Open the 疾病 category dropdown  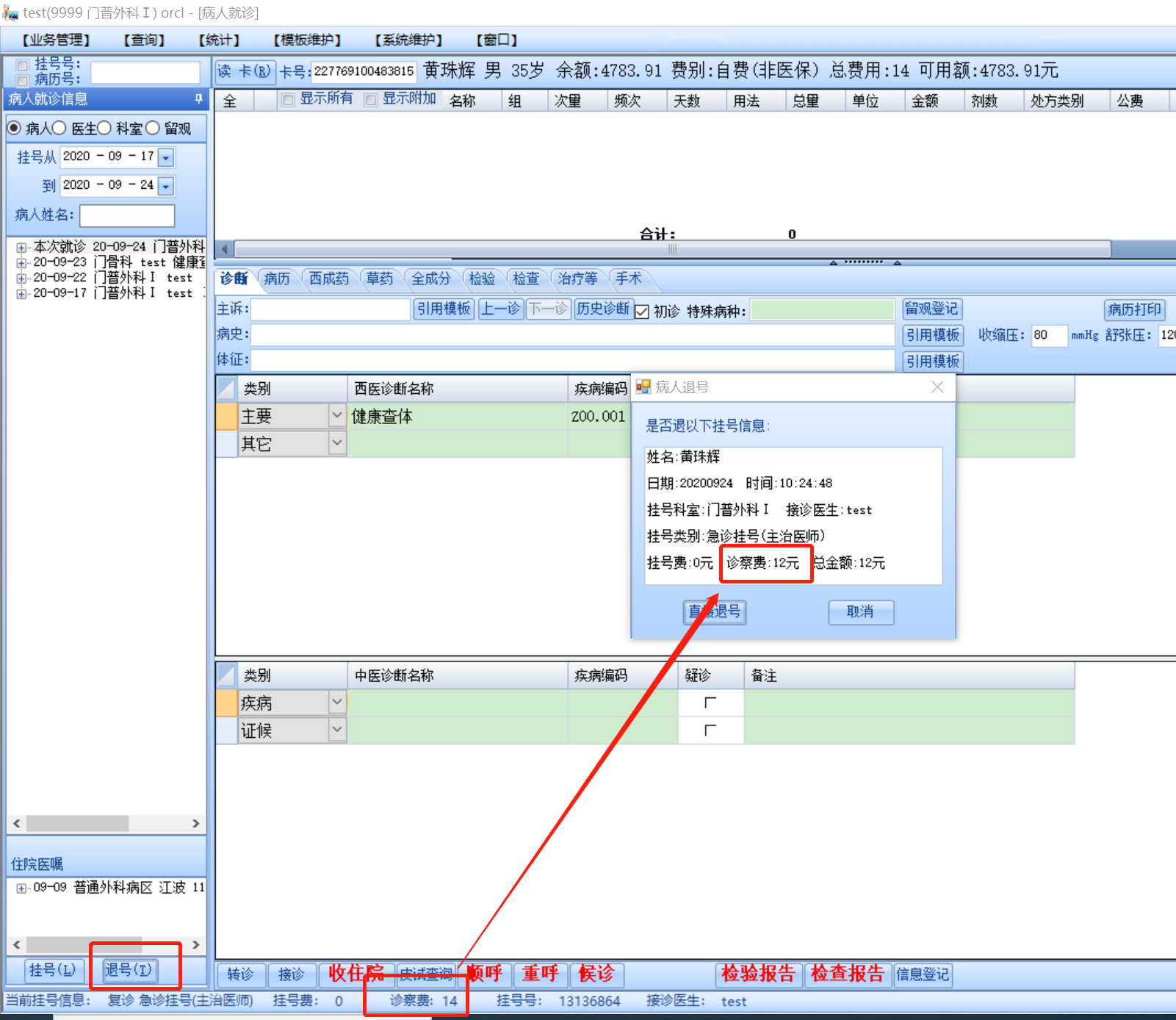pos(337,703)
